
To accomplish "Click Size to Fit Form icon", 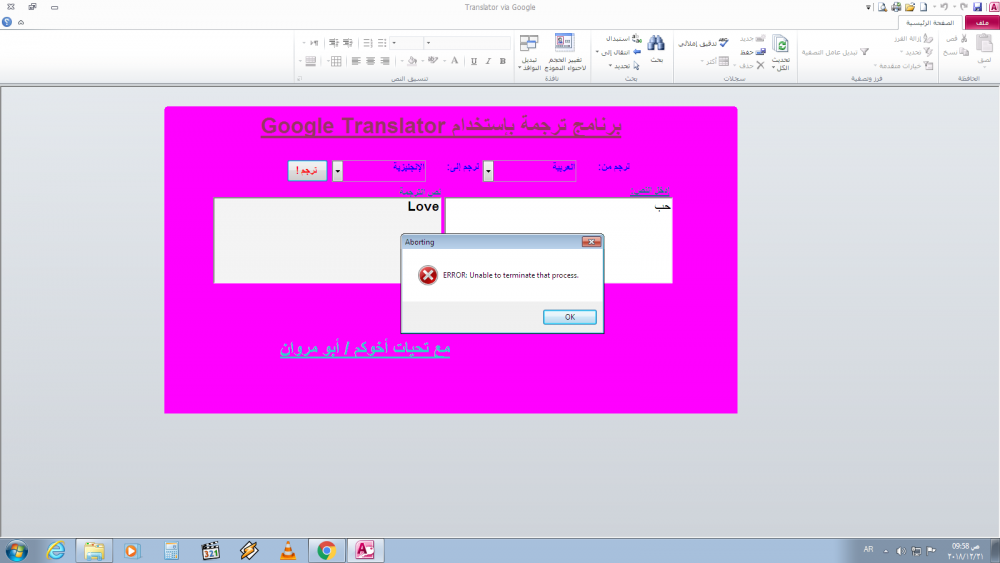I will pyautogui.click(x=564, y=42).
